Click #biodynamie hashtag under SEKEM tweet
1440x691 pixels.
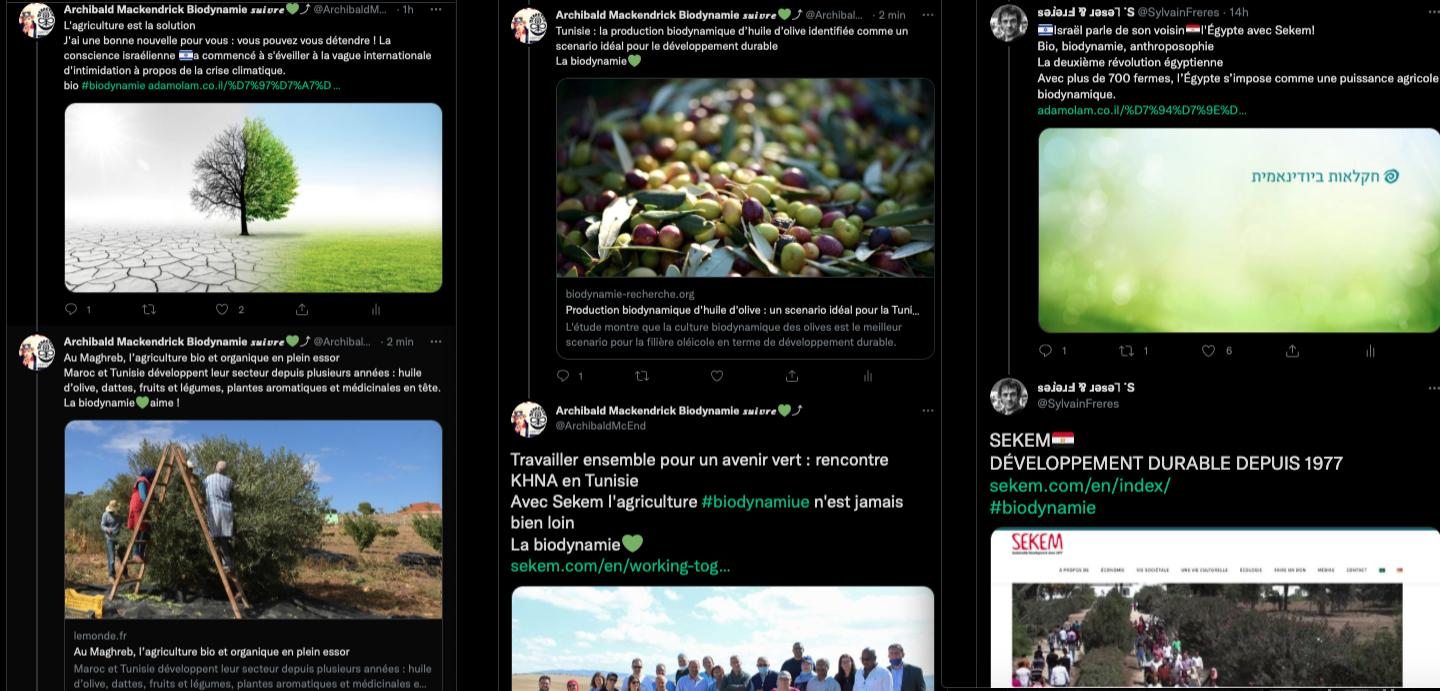tap(1042, 508)
